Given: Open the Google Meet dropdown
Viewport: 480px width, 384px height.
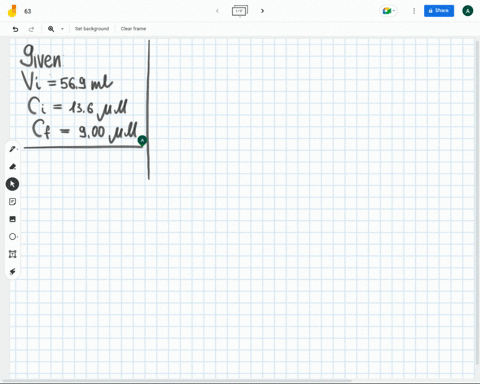Looking at the screenshot, I should click(x=389, y=11).
